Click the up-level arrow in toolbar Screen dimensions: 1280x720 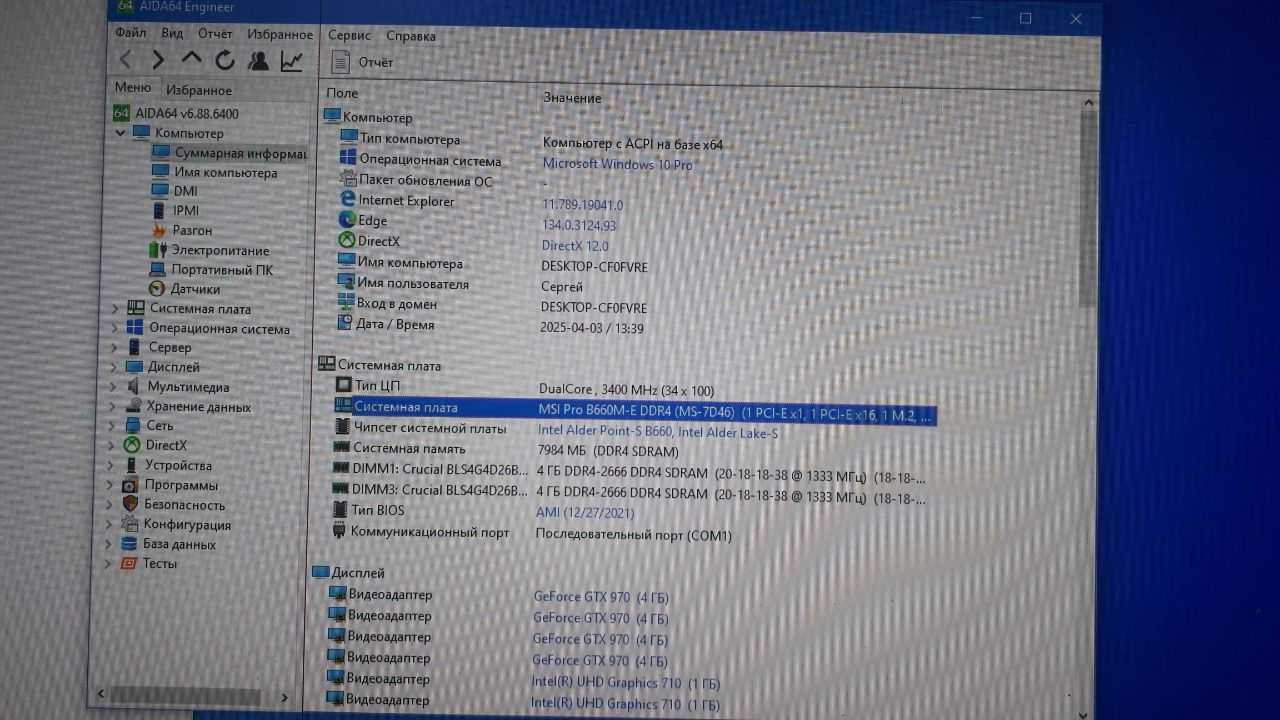191,60
